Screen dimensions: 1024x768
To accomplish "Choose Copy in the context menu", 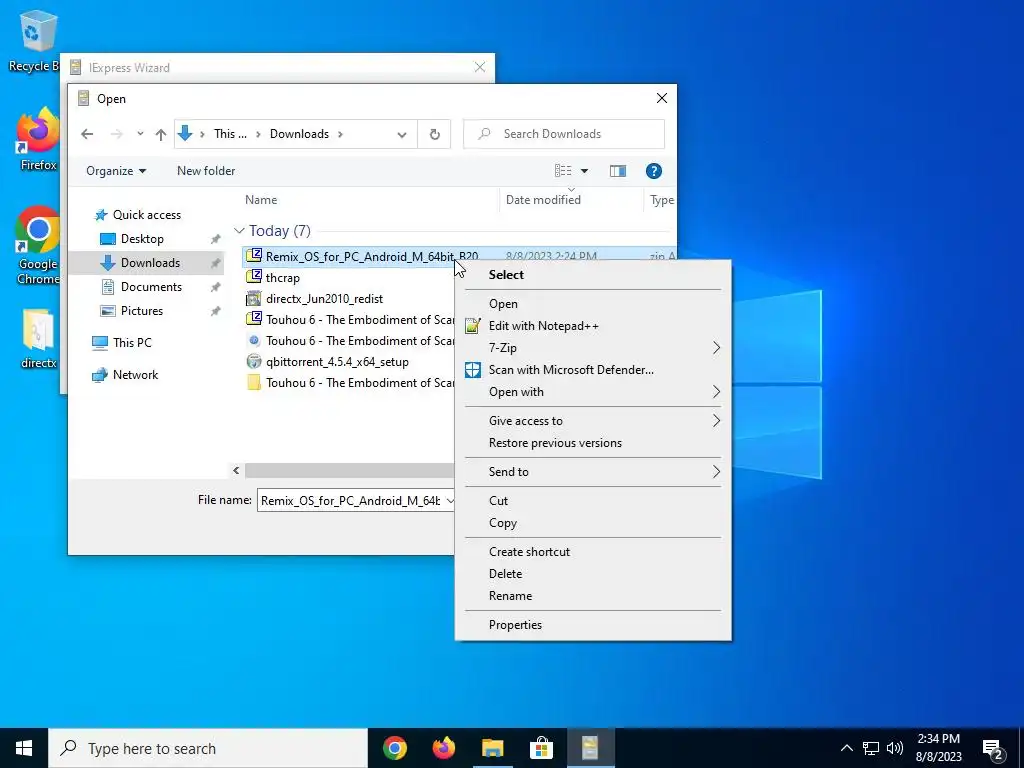I will pyautogui.click(x=593, y=523).
